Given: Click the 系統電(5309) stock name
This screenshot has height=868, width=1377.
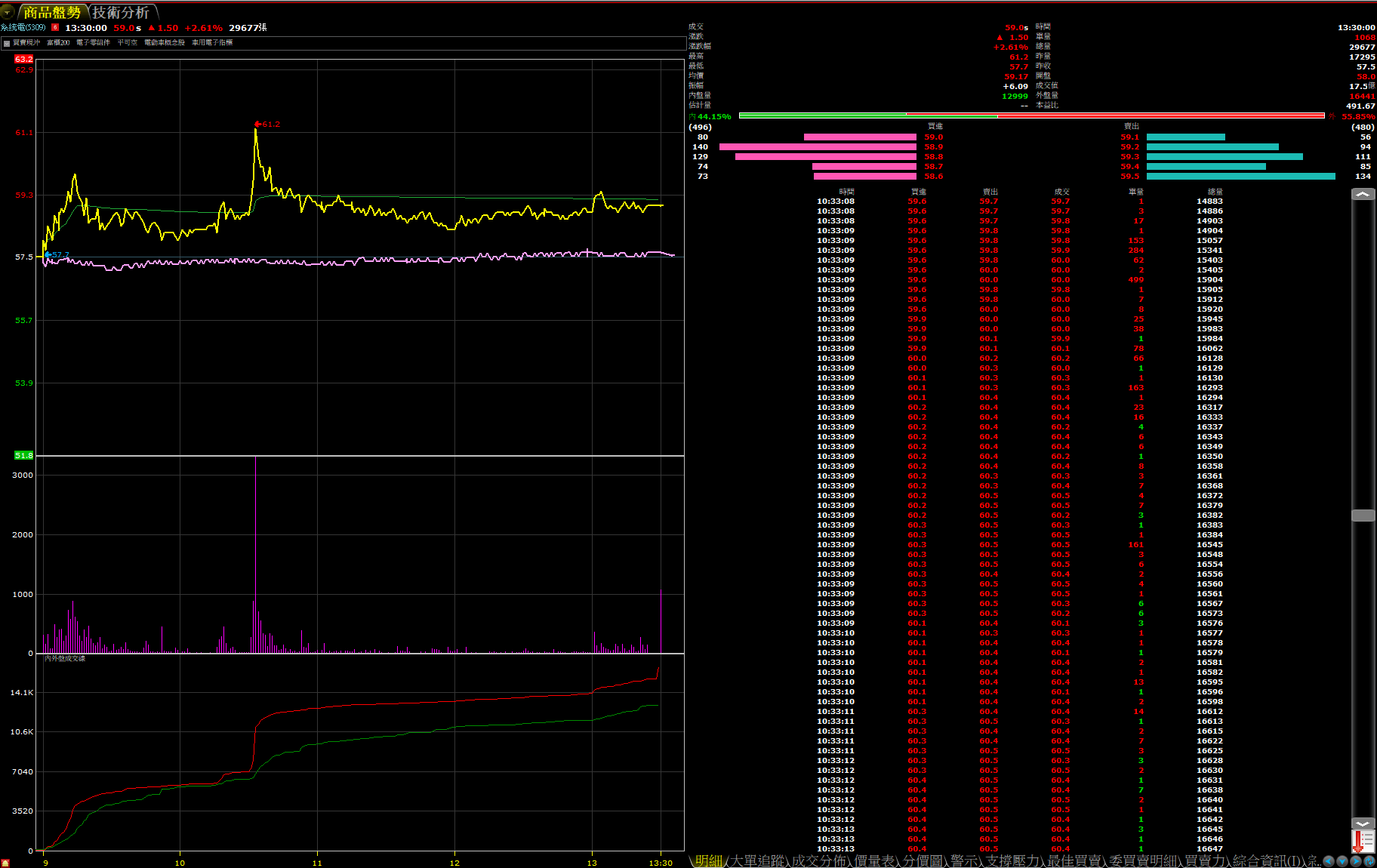Looking at the screenshot, I should click(23, 28).
